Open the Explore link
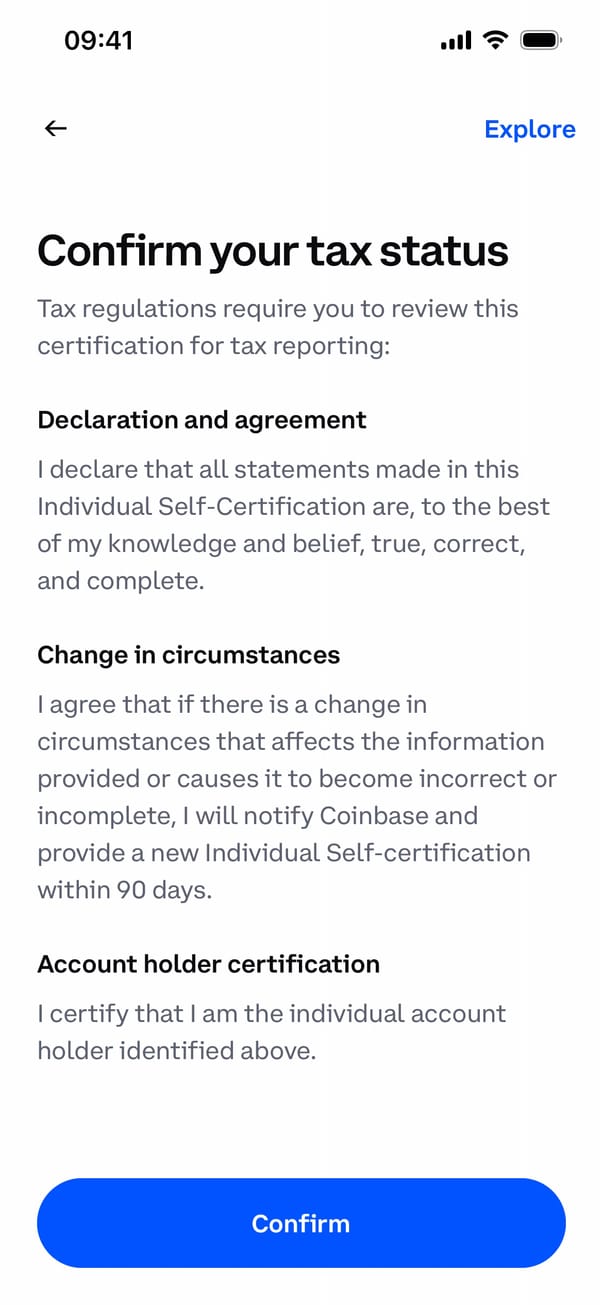The height and width of the screenshot is (1305, 603). pyautogui.click(x=529, y=129)
